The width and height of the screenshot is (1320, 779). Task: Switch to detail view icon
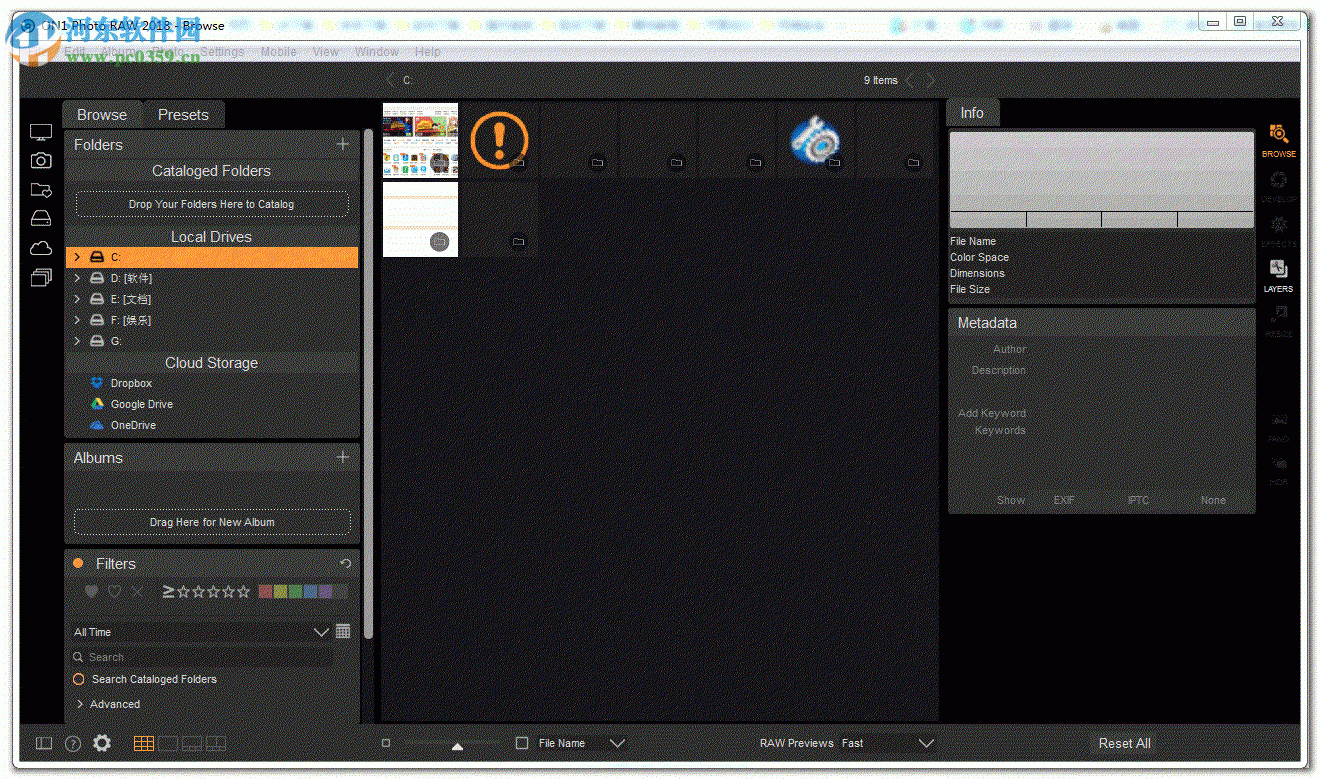pyautogui.click(x=168, y=743)
